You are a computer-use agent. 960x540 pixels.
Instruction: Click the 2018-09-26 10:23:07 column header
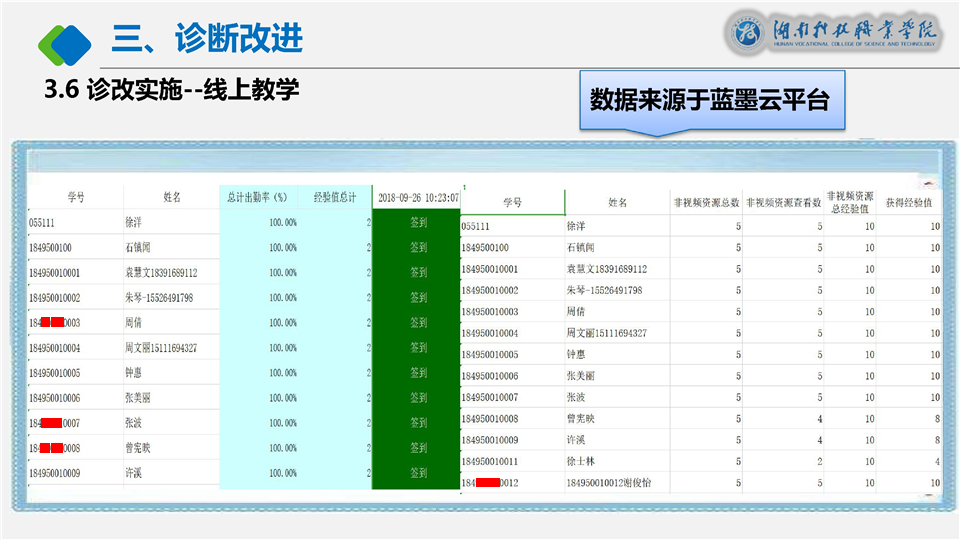[x=418, y=197]
